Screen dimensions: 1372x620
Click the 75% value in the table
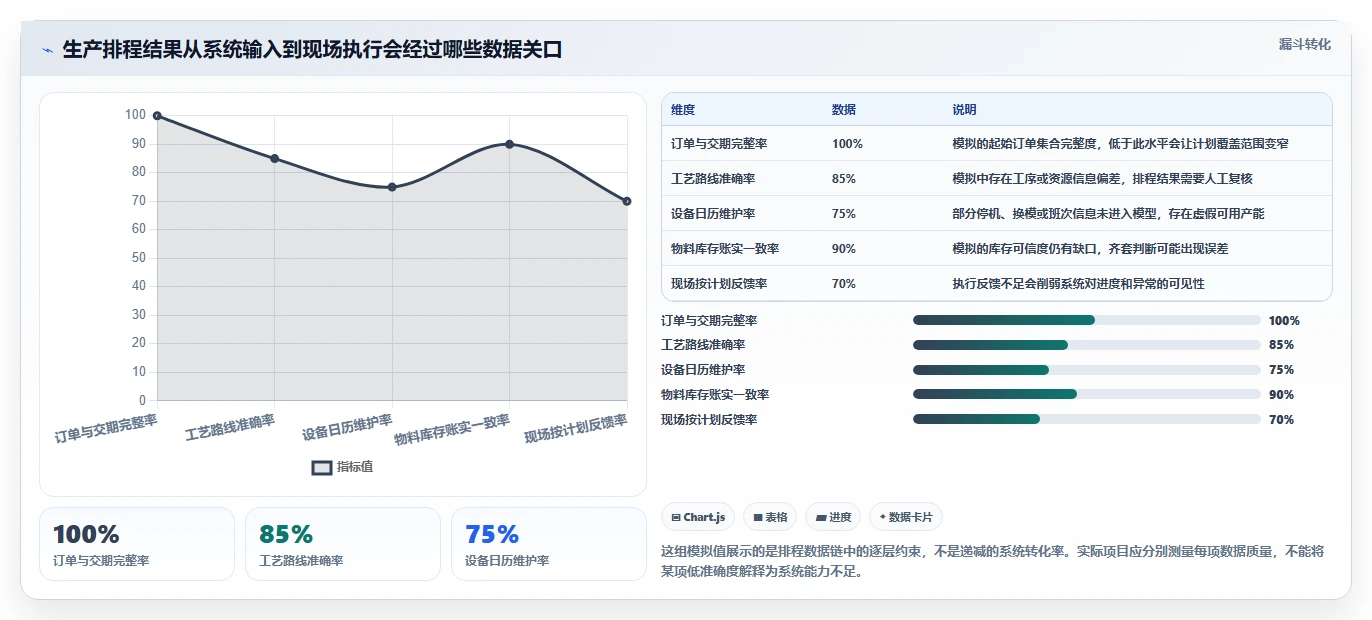pyautogui.click(x=844, y=214)
